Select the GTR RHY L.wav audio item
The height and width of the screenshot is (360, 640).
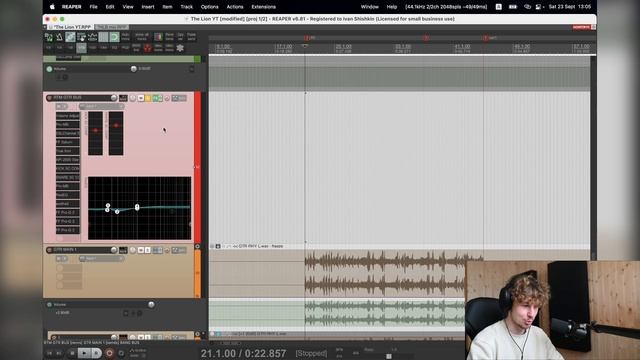(x=394, y=271)
